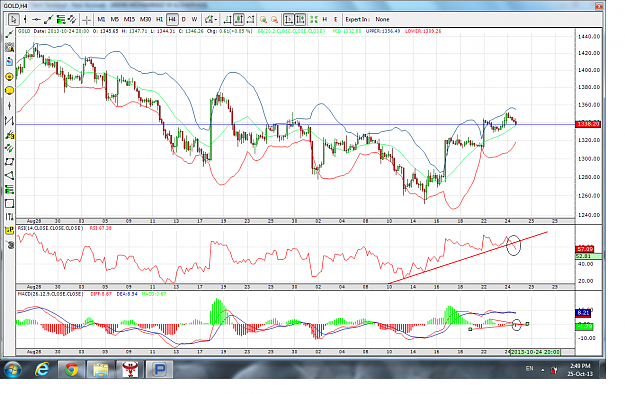
Task: Select the yellow ellipse drawing tool
Action: tap(9, 91)
